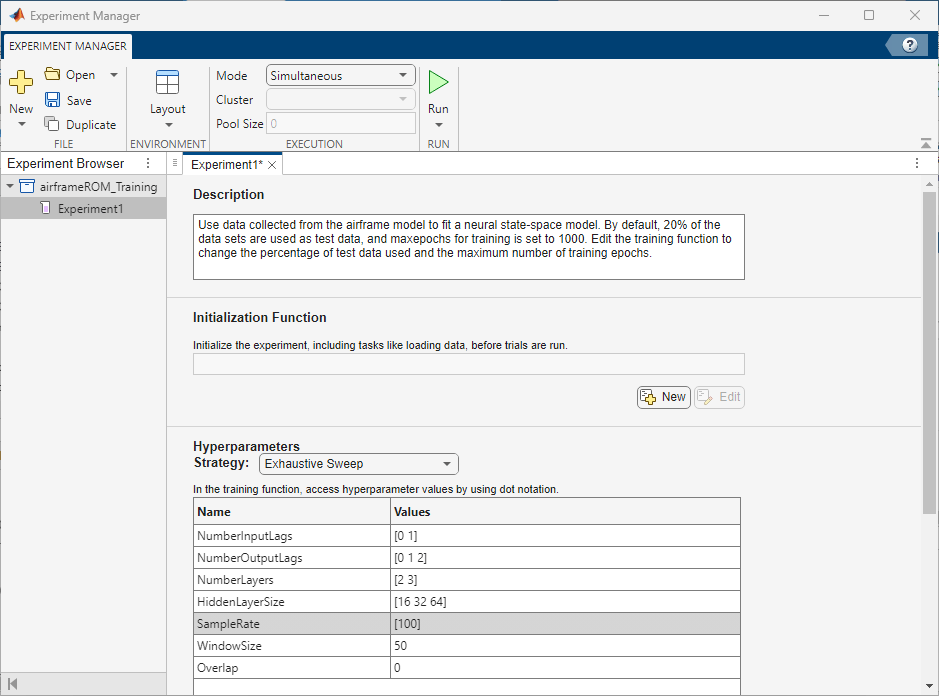Expand the Run button dropdown arrow
Viewport: 939px width, 696px height.
(439, 124)
